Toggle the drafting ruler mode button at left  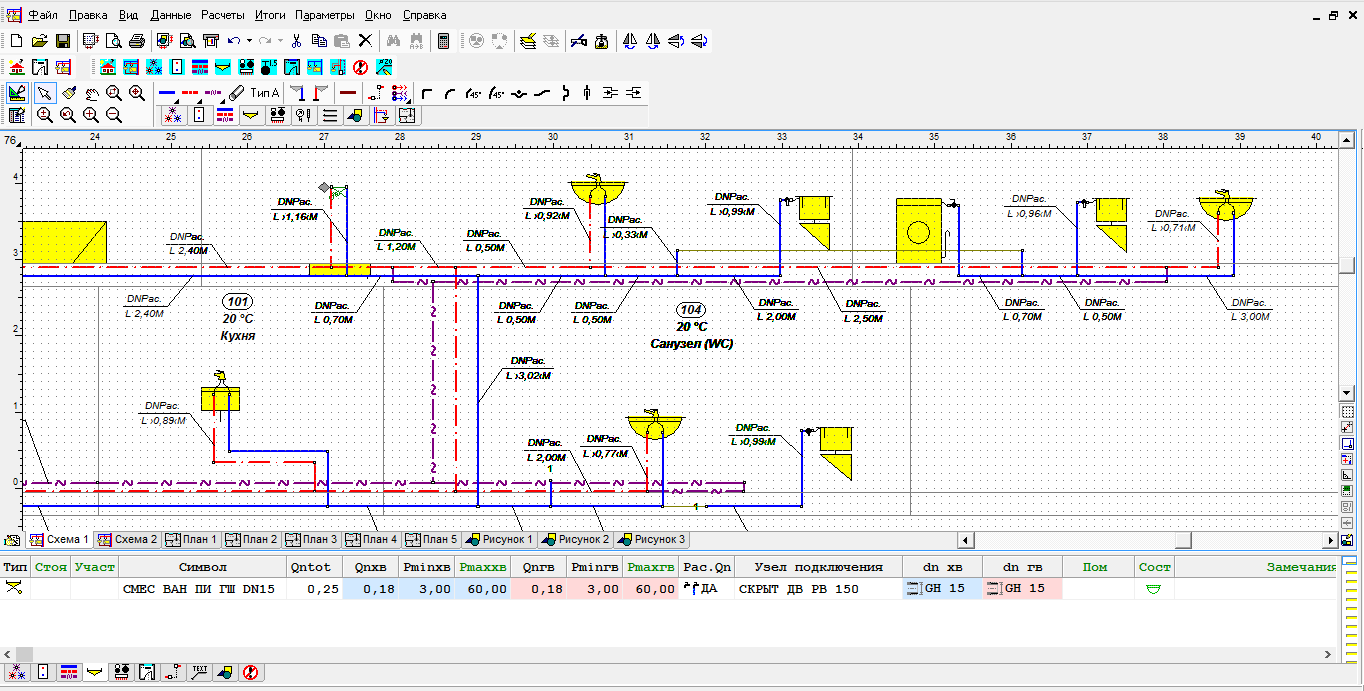(16, 93)
